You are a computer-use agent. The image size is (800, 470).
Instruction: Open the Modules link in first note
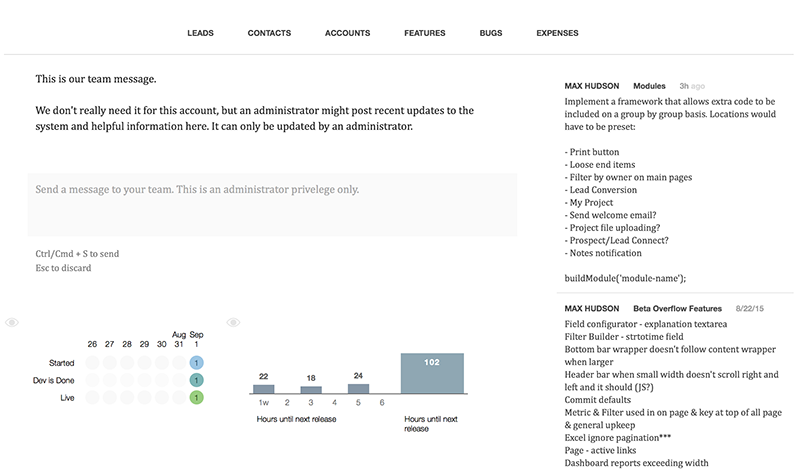click(649, 86)
